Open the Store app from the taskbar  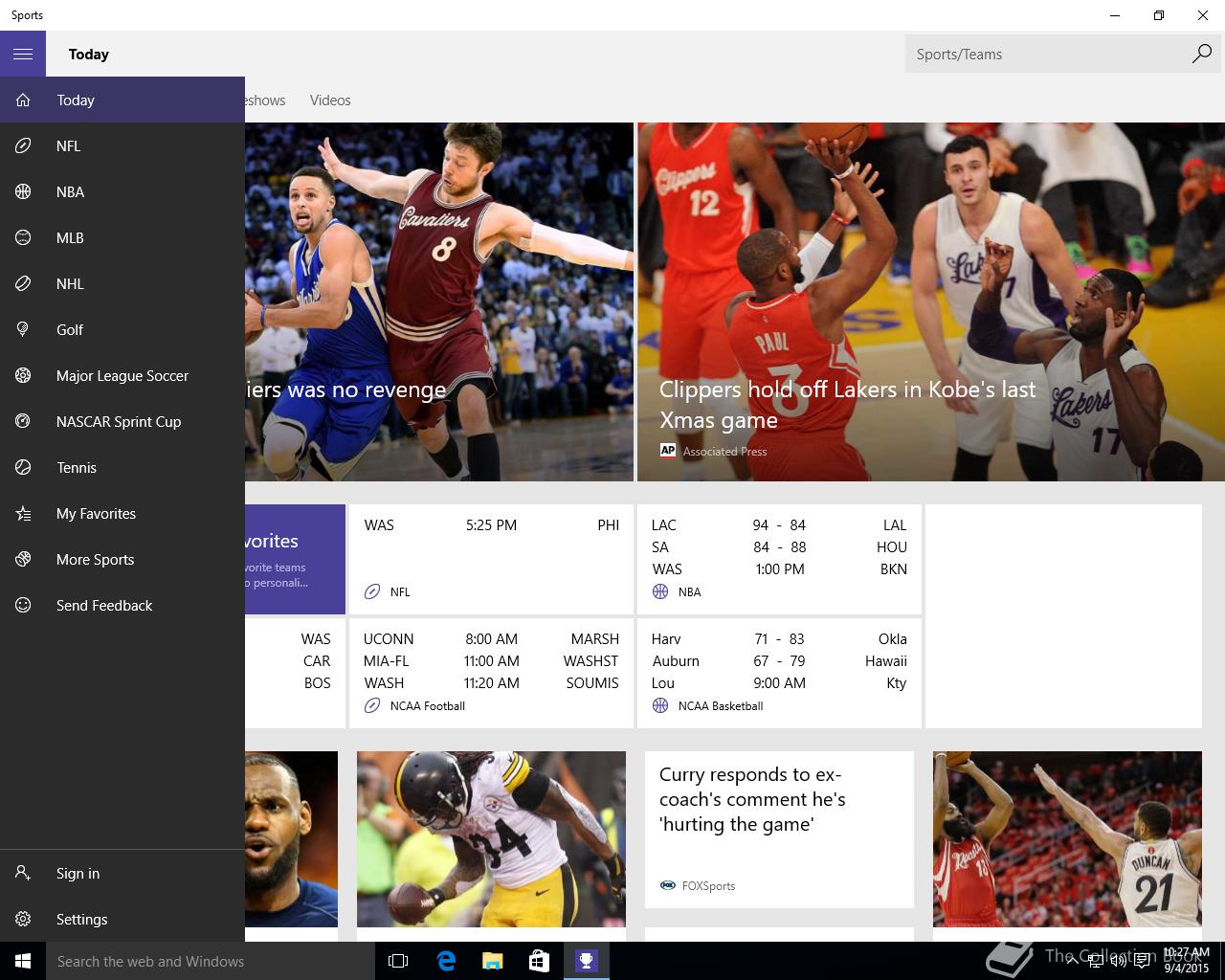pos(539,961)
